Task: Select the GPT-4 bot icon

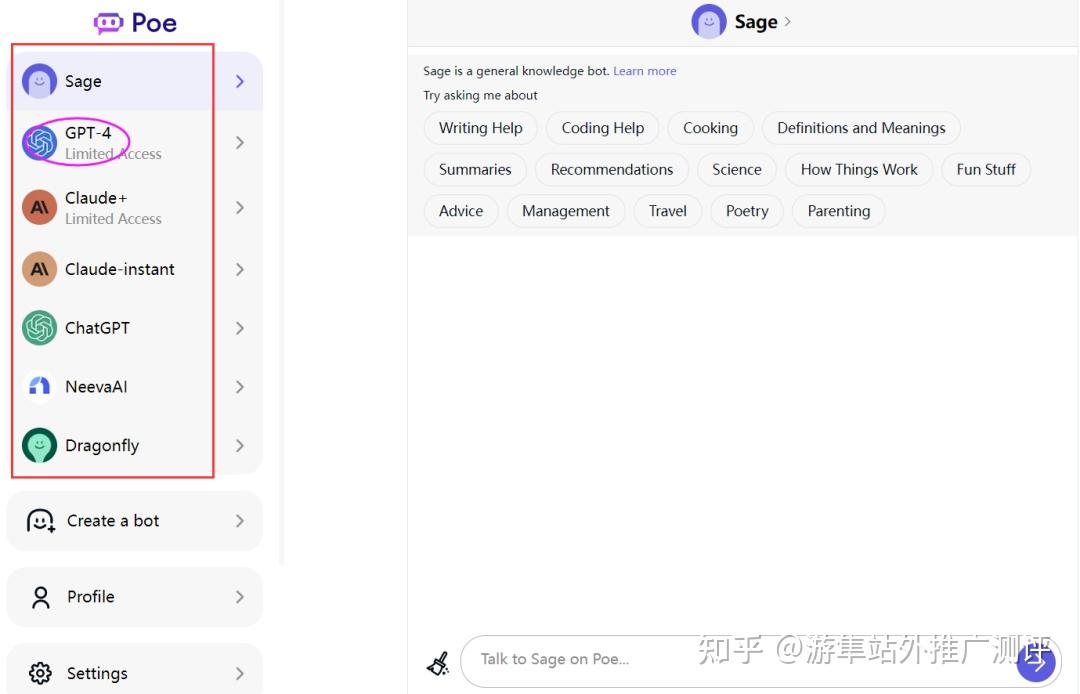Action: pos(37,140)
